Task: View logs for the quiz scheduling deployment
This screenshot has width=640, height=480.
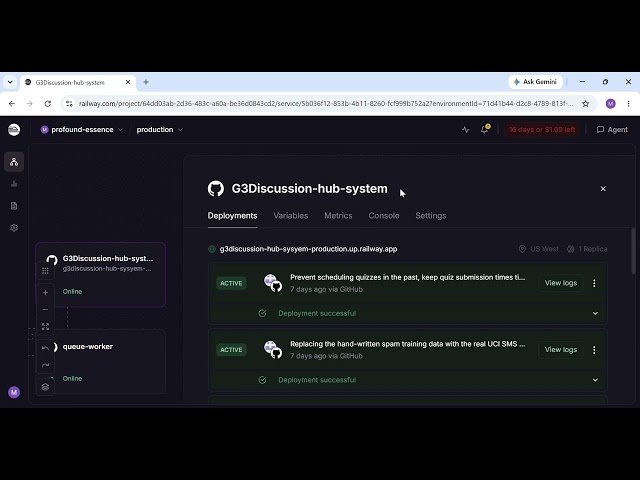Action: pos(561,283)
